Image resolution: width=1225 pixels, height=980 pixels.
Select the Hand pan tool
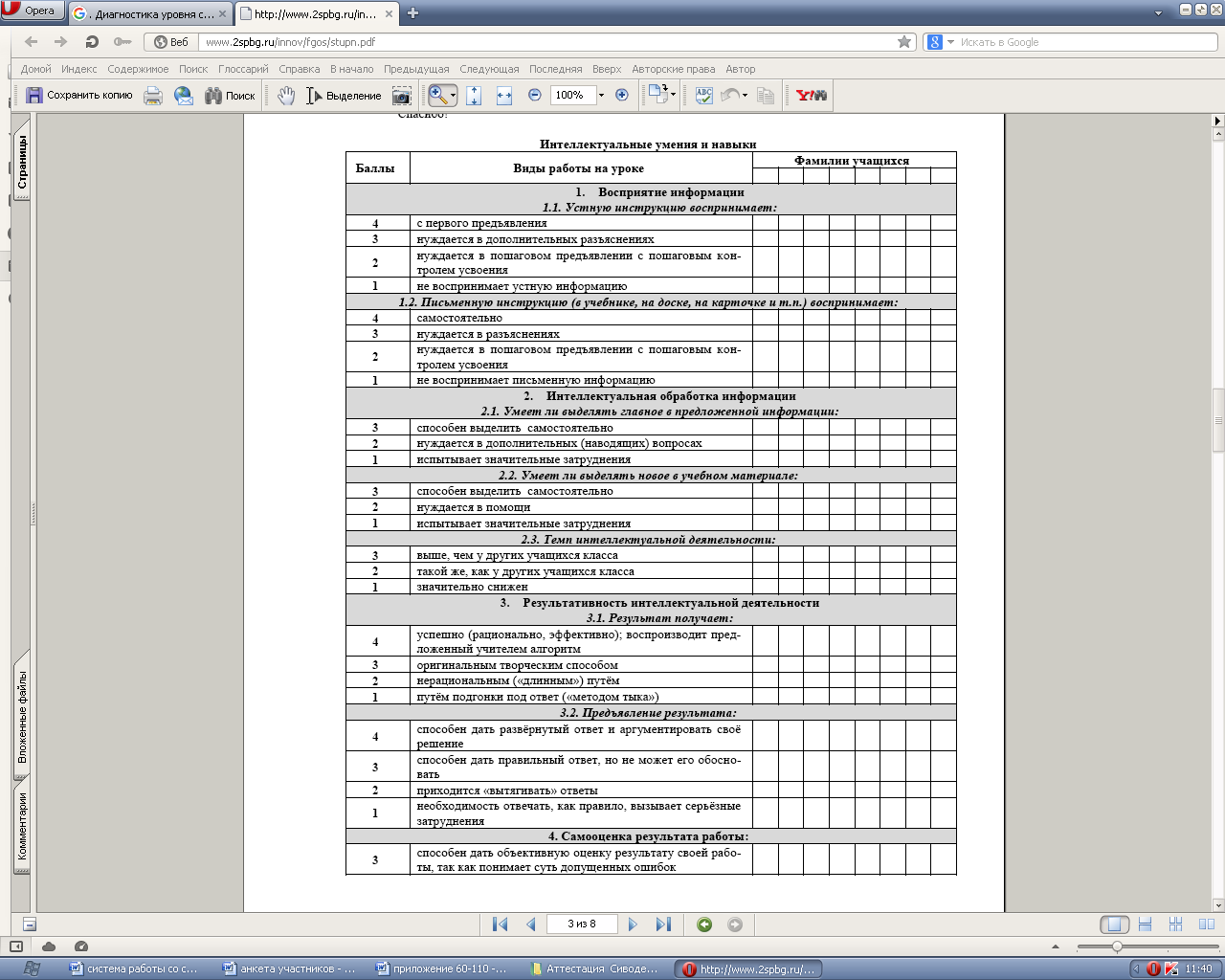pyautogui.click(x=285, y=95)
